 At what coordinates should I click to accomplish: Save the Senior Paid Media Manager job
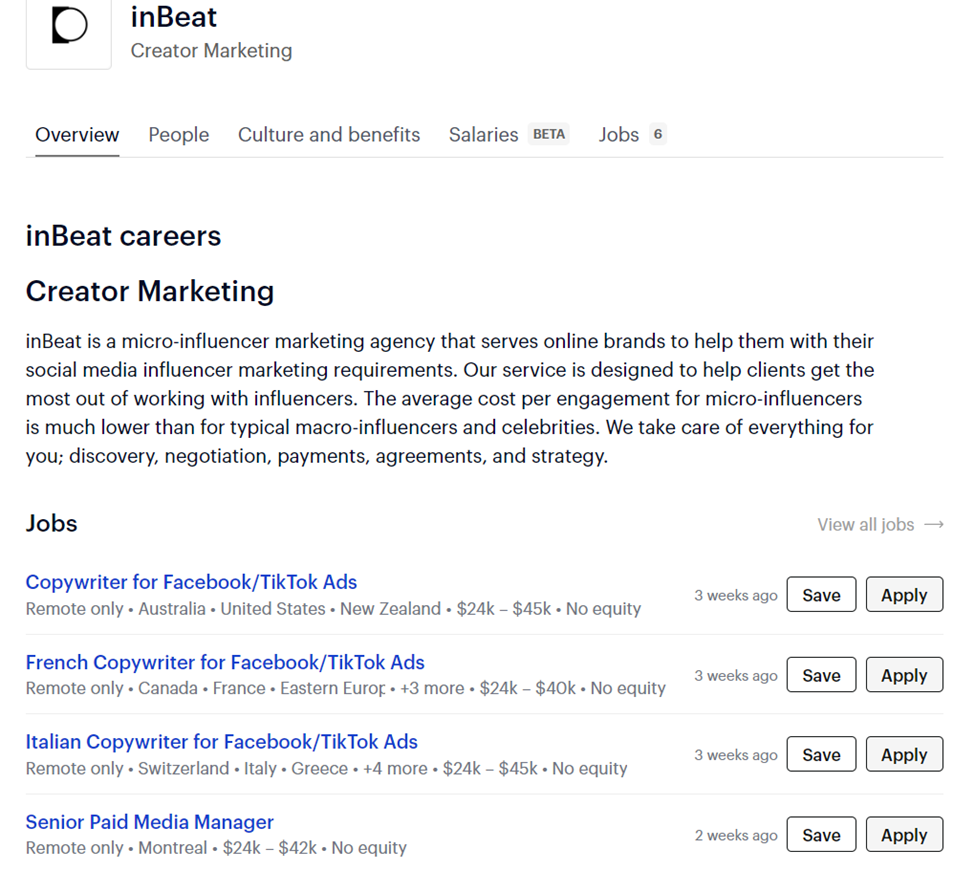(821, 835)
